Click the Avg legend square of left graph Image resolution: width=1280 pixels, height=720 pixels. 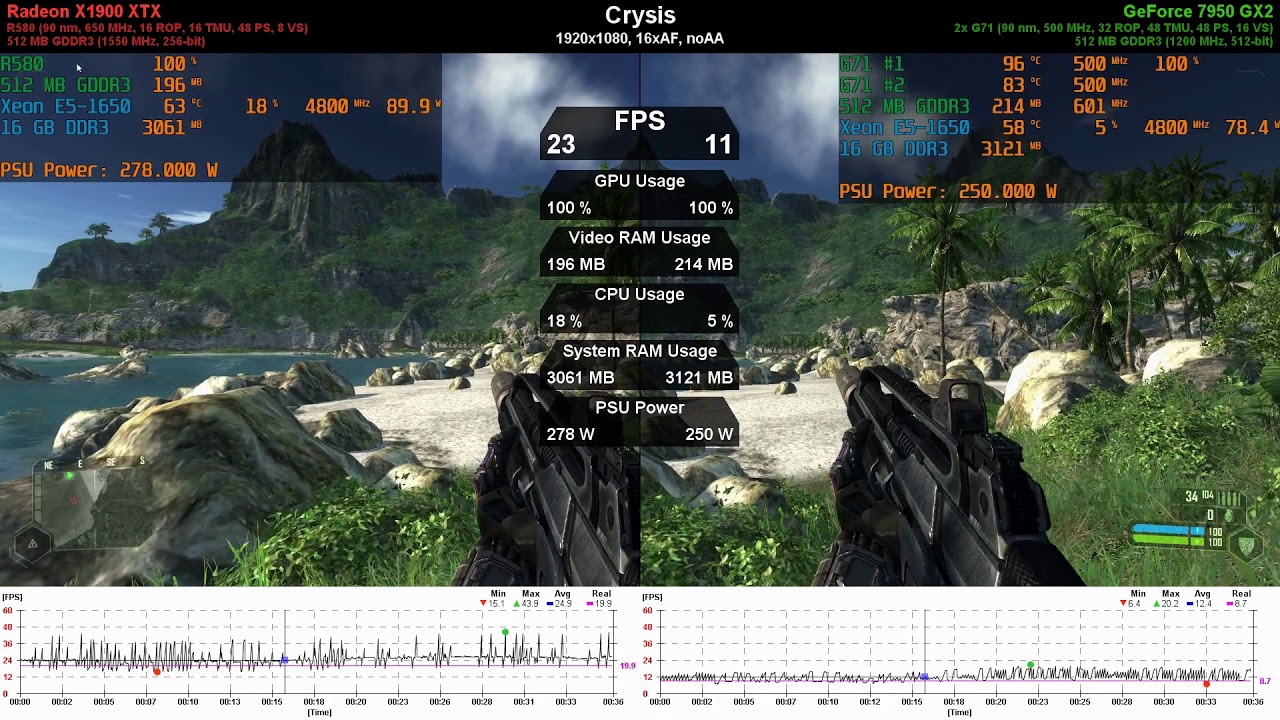550,604
